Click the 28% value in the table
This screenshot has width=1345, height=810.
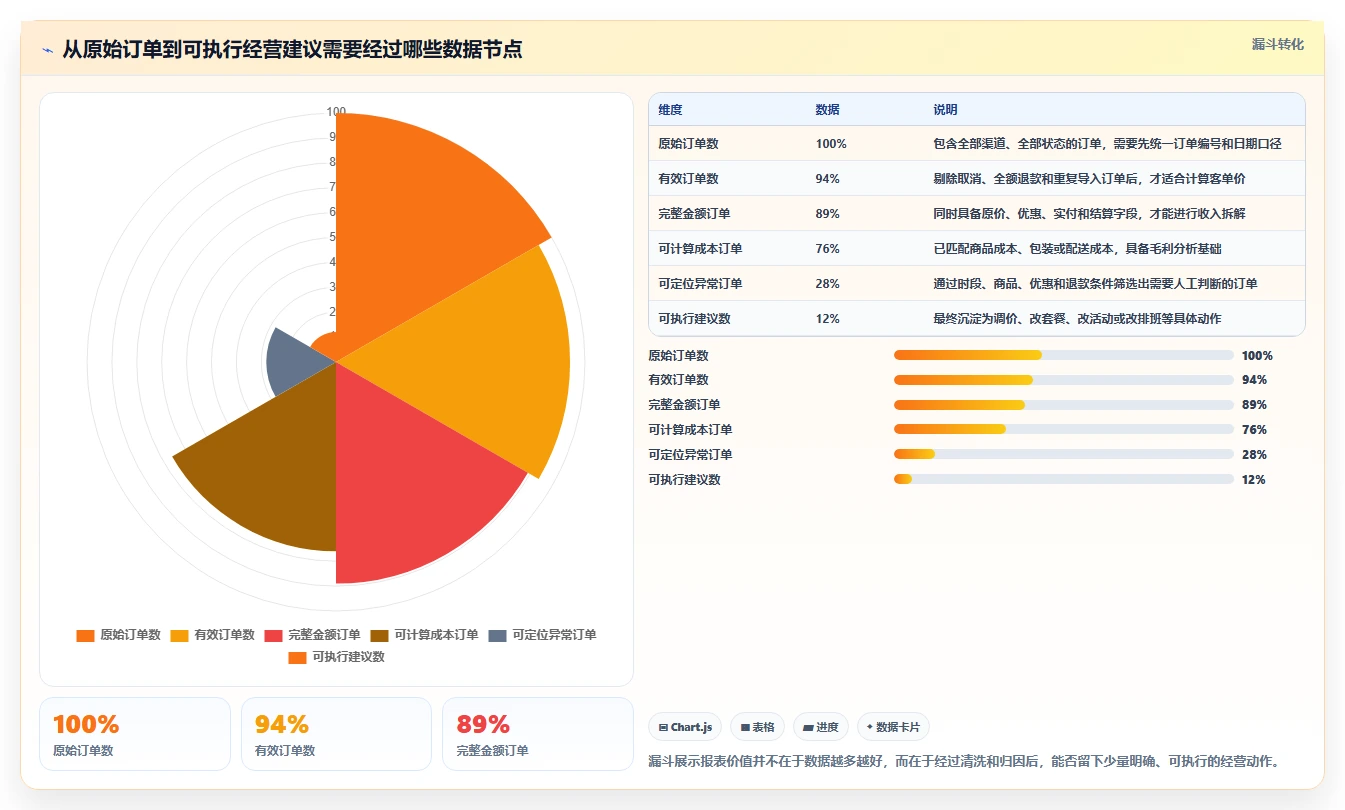pyautogui.click(x=827, y=284)
